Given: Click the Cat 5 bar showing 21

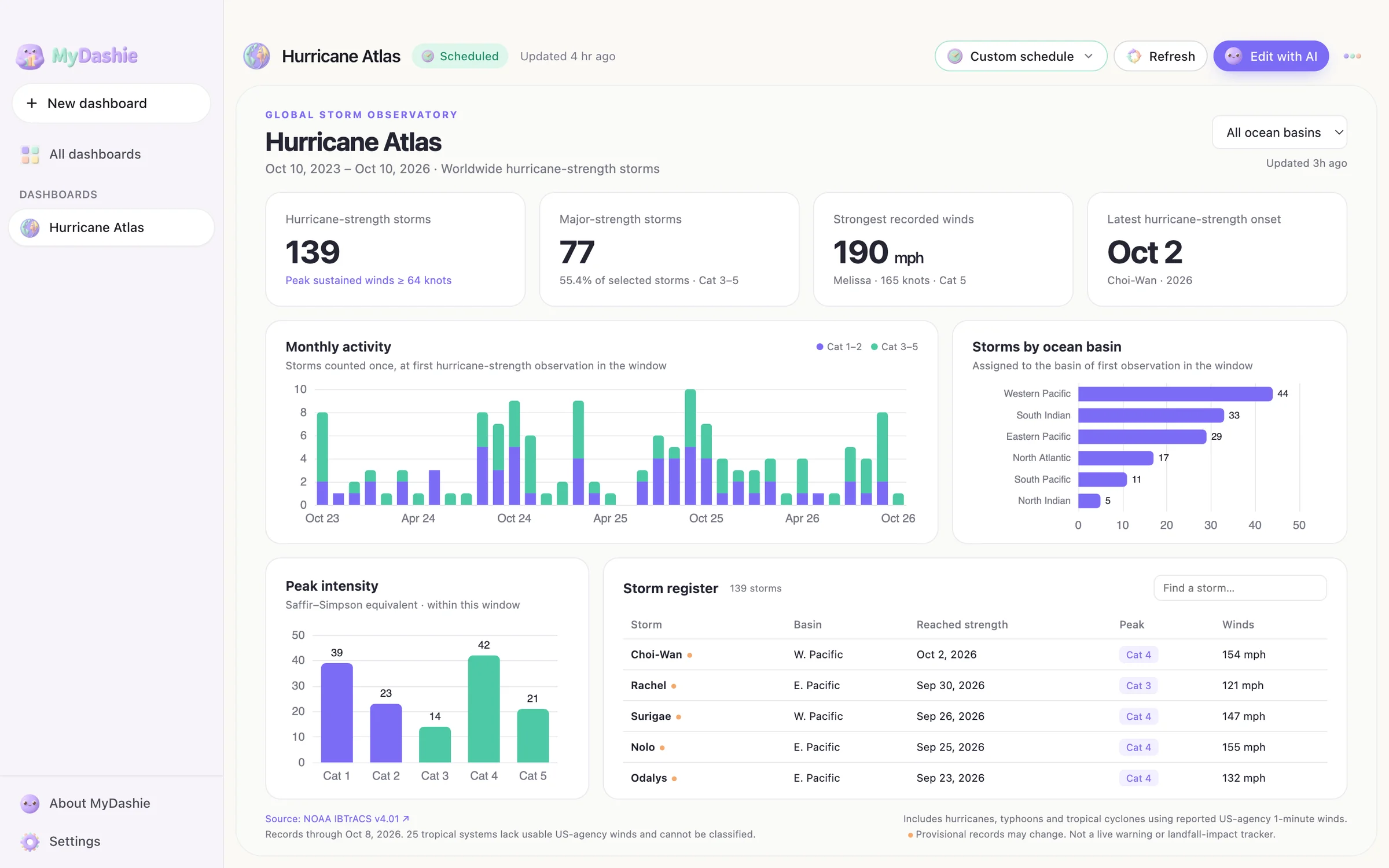Looking at the screenshot, I should point(532,735).
